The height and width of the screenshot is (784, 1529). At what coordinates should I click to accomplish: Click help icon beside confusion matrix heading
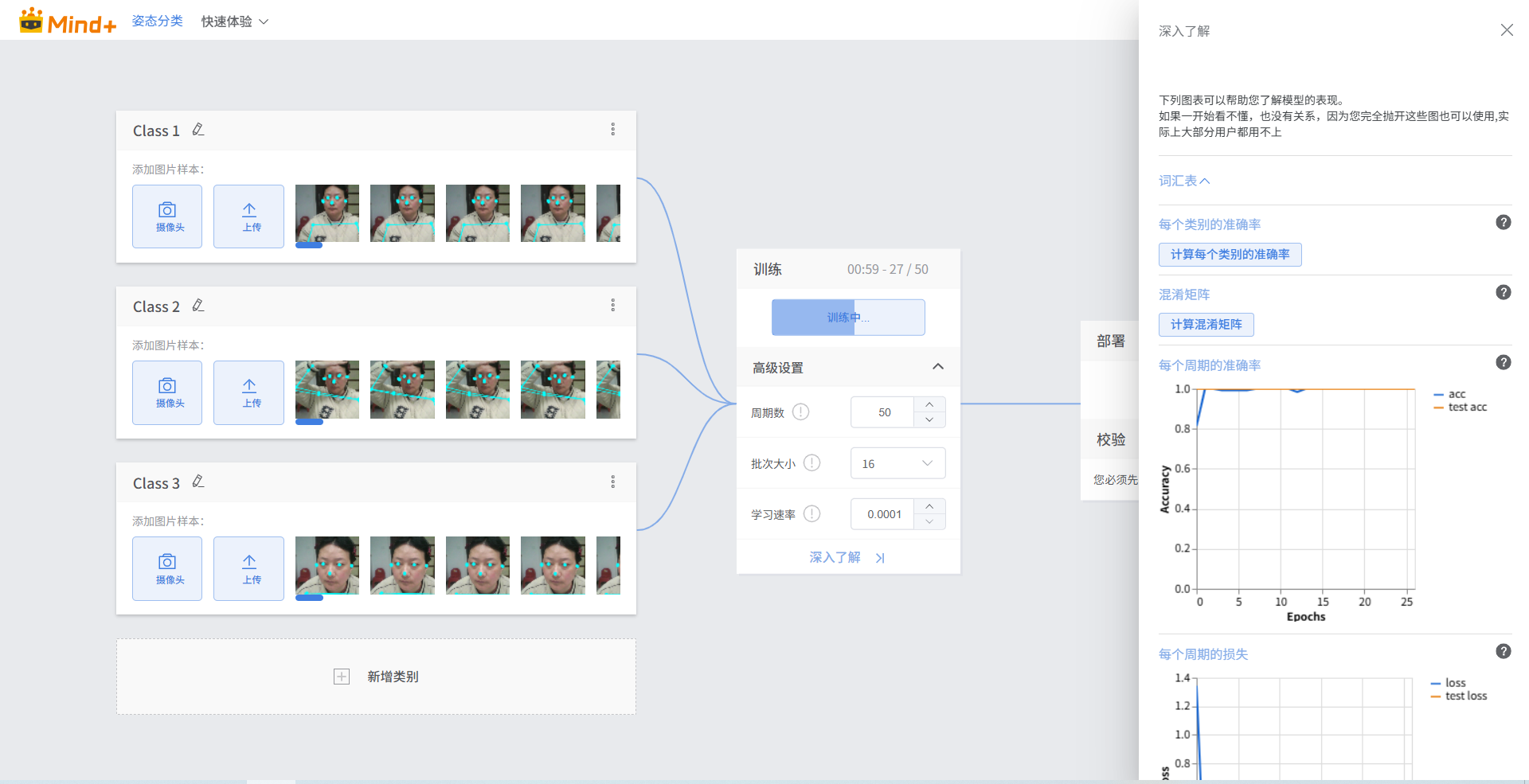(x=1503, y=292)
